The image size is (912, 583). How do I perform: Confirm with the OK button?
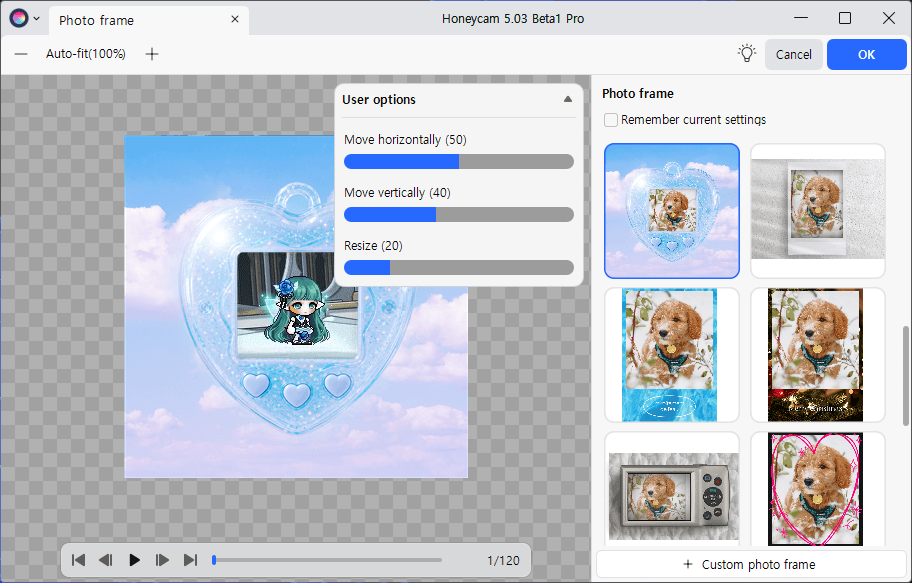pyautogui.click(x=866, y=55)
